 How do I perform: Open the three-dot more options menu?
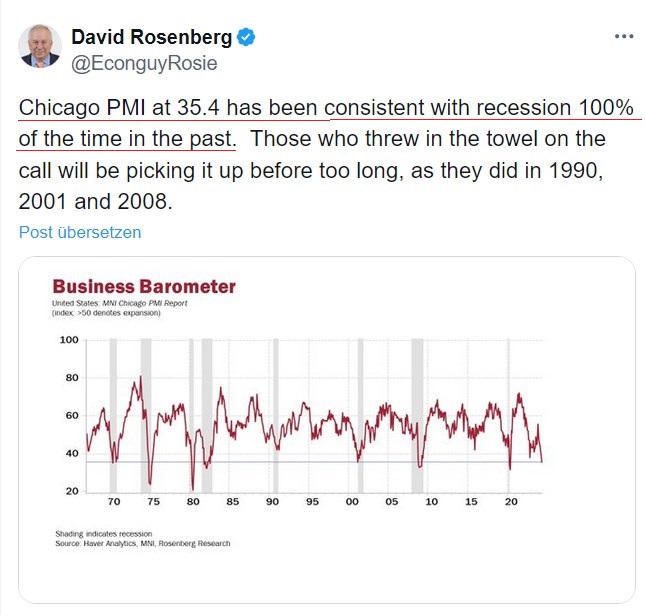[x=623, y=37]
